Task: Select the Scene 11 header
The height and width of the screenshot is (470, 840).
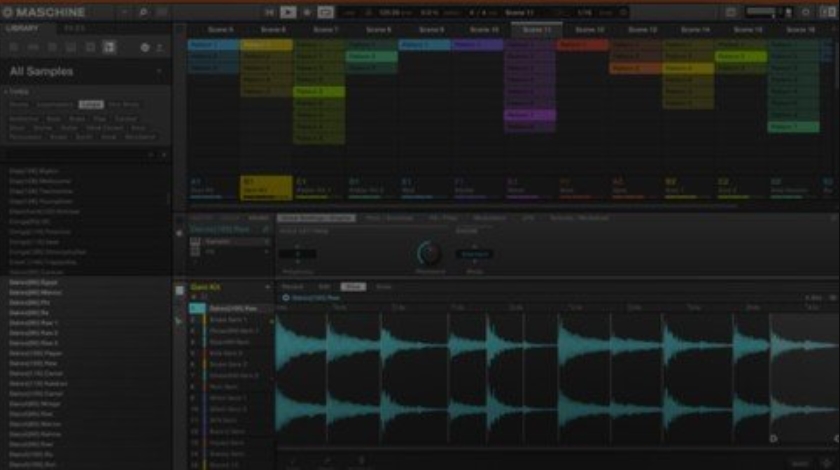Action: [x=537, y=30]
